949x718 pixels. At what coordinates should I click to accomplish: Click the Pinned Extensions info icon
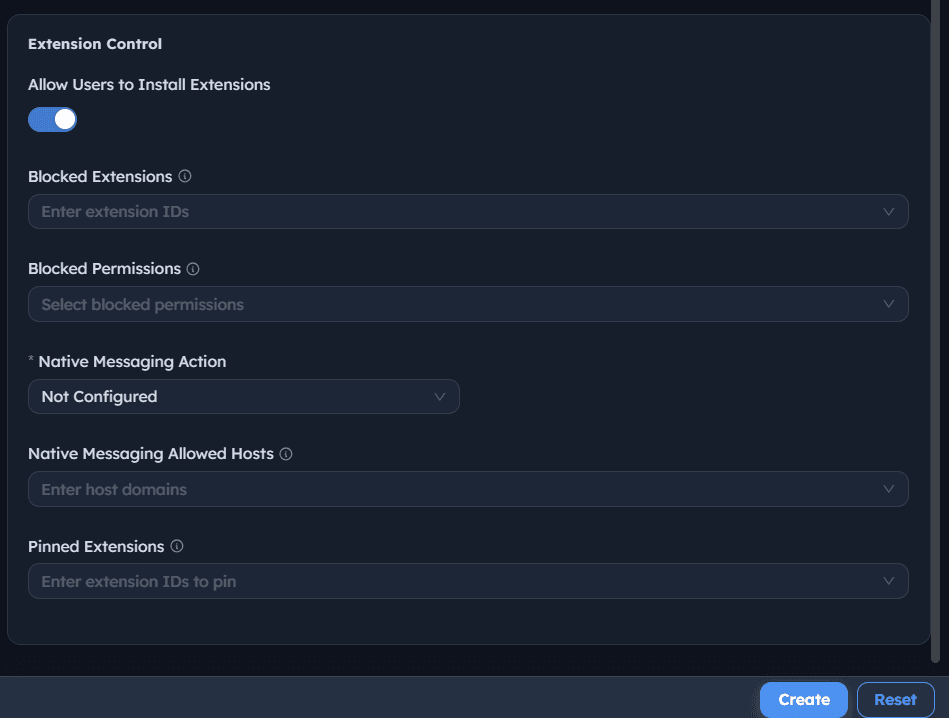click(177, 546)
